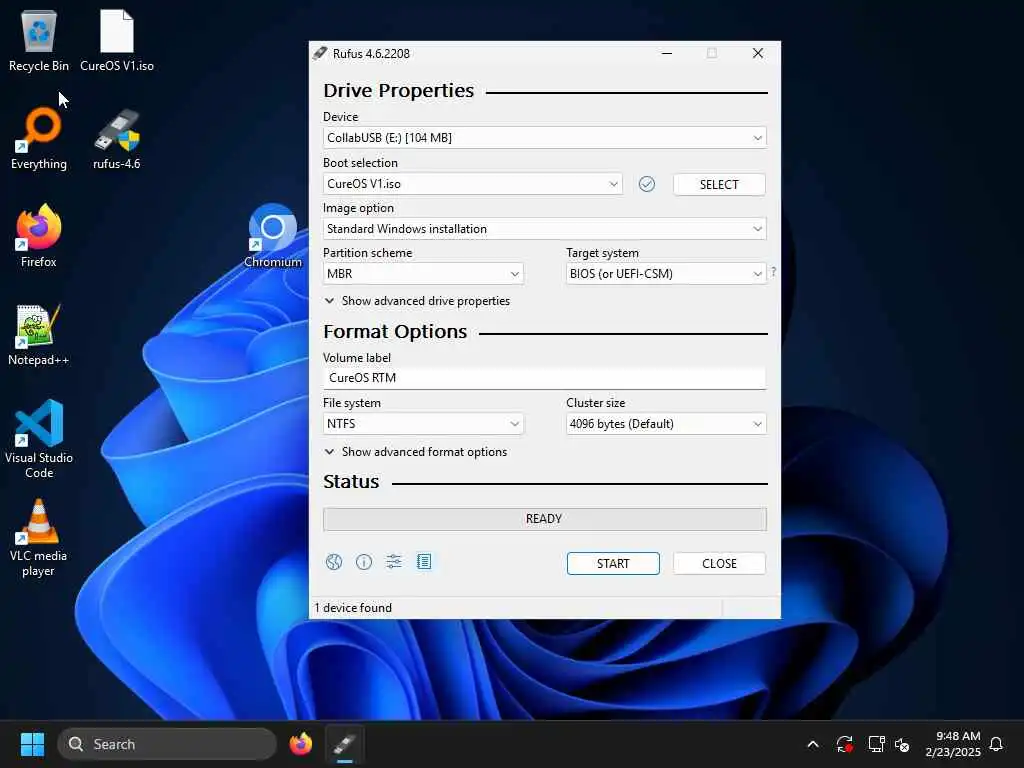Click Firefox in the taskbar
1024x768 pixels.
(301, 744)
